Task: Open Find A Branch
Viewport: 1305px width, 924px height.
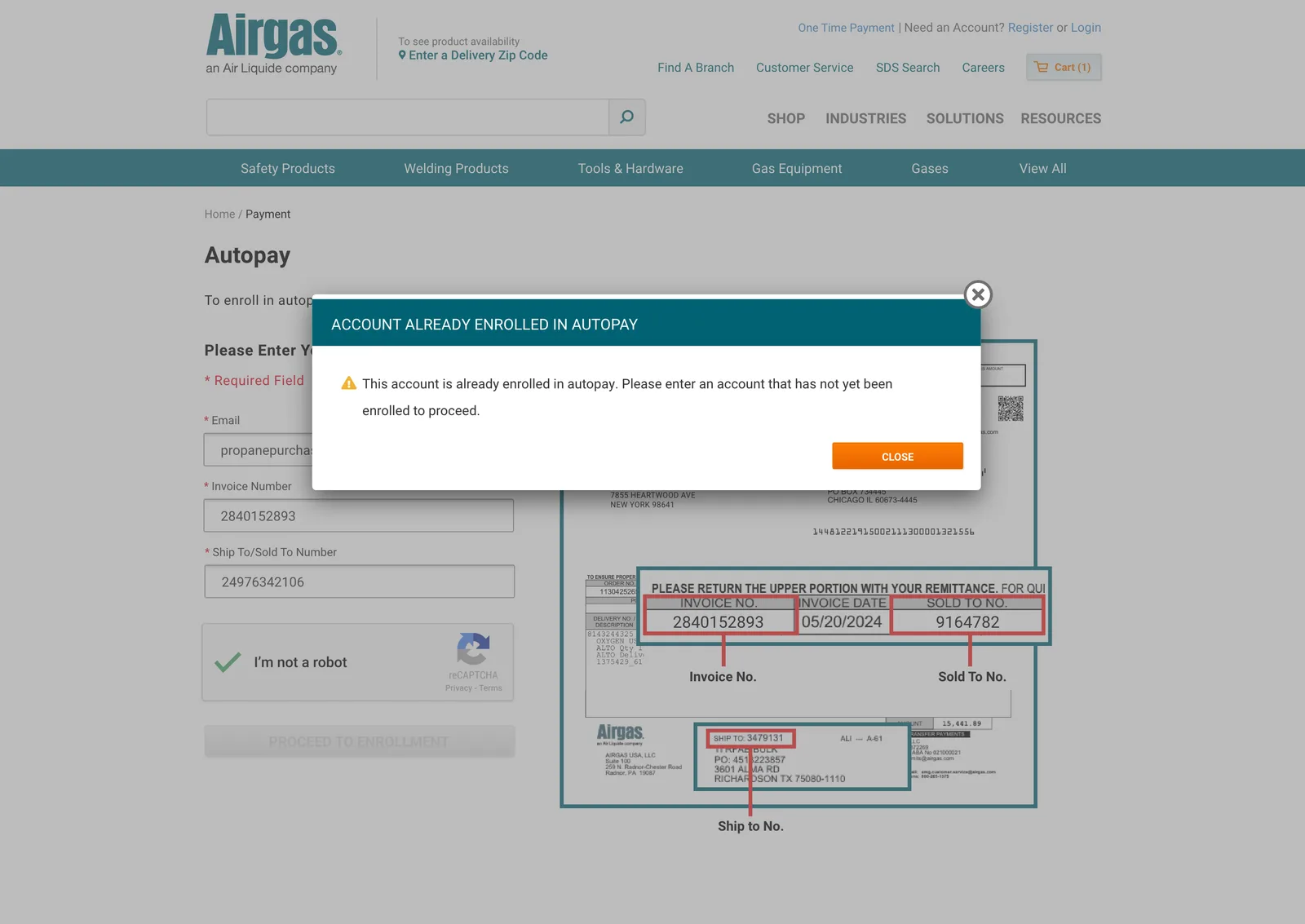Action: [x=696, y=68]
